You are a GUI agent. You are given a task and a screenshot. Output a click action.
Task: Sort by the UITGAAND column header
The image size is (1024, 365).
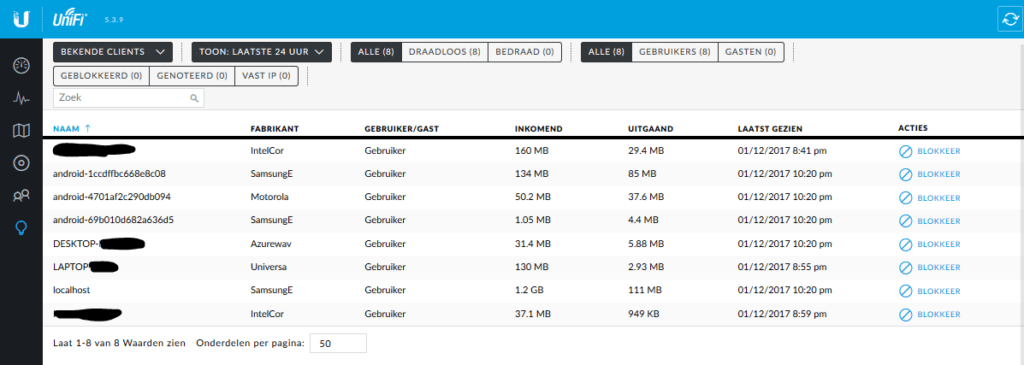[650, 129]
